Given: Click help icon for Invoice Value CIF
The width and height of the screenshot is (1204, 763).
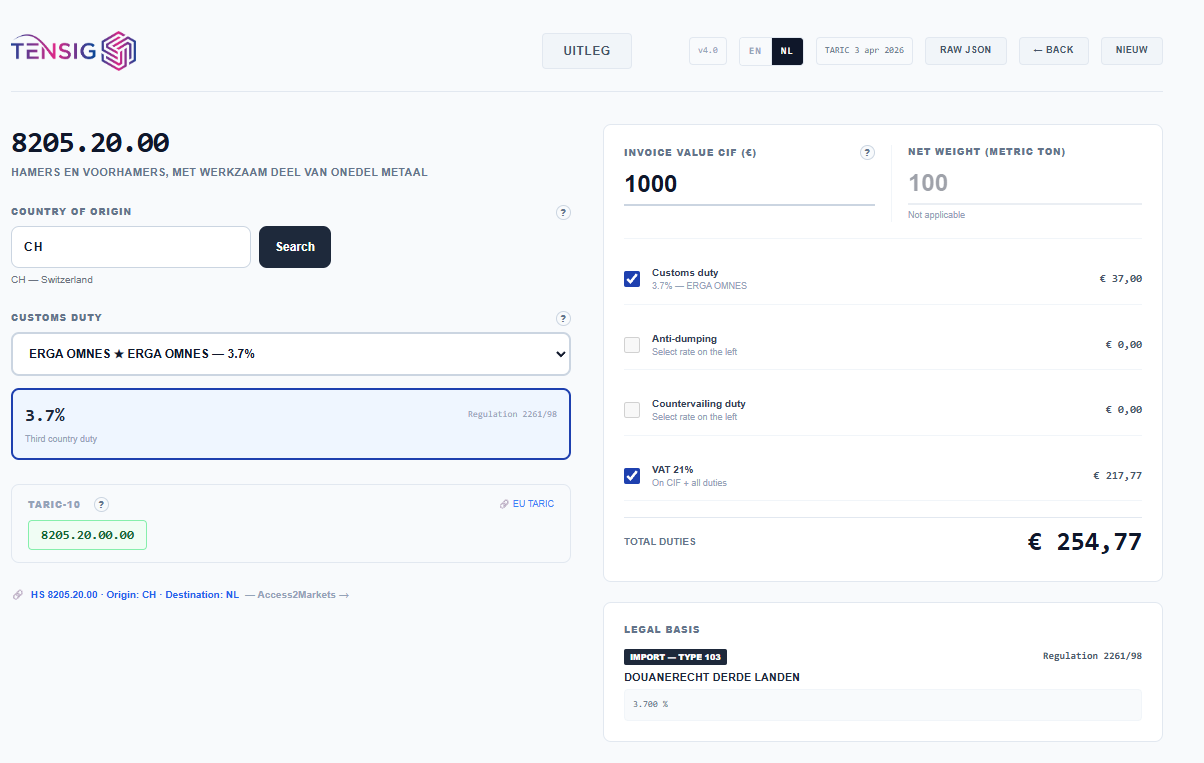Looking at the screenshot, I should click(x=867, y=153).
